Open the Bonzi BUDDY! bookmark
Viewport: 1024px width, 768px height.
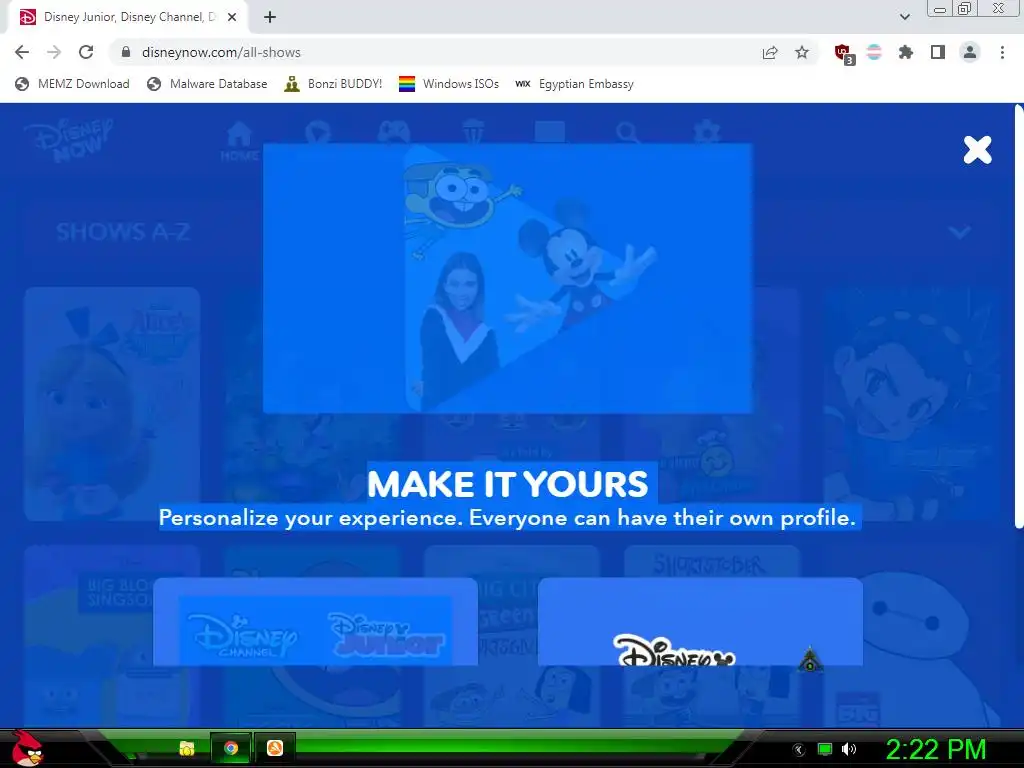coord(333,84)
